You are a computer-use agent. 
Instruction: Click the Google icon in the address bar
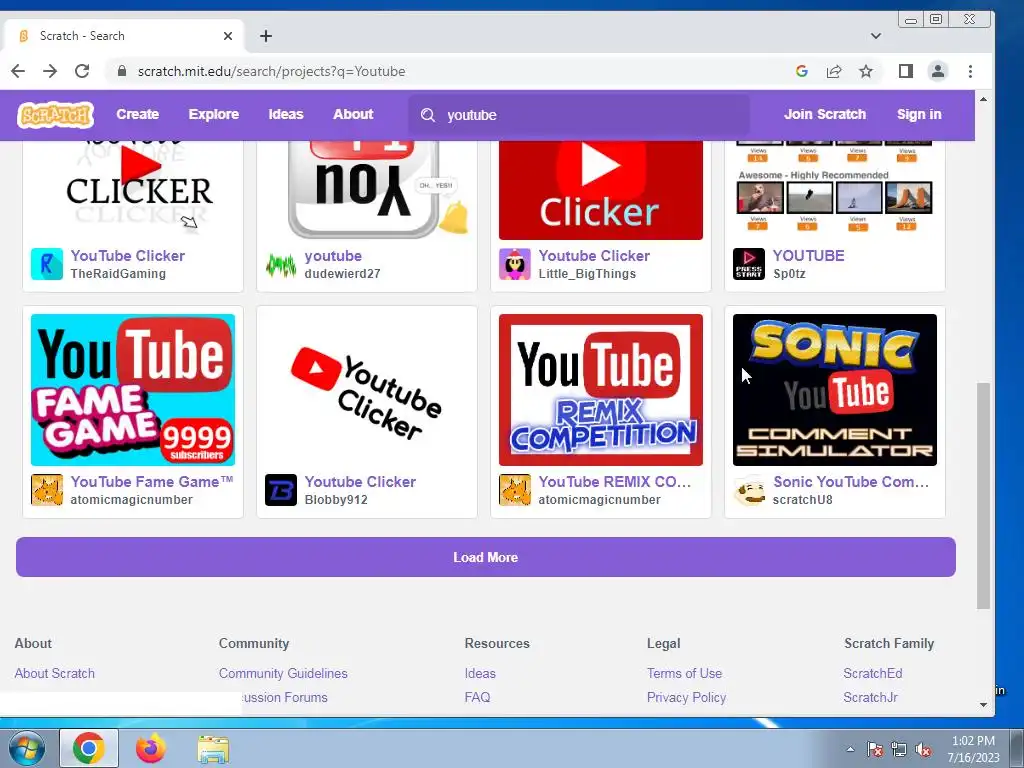coord(802,71)
